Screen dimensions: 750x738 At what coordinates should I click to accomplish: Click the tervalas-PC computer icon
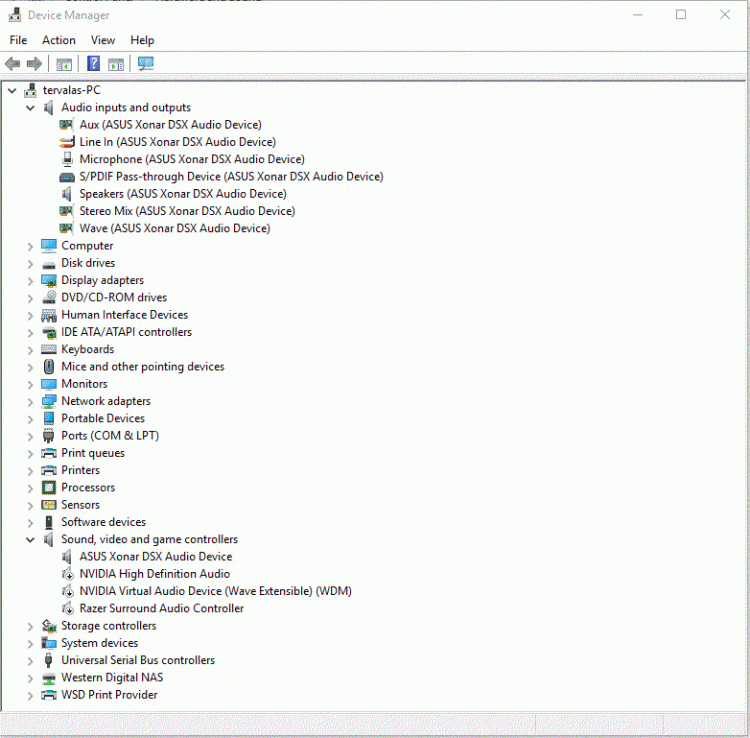(31, 90)
